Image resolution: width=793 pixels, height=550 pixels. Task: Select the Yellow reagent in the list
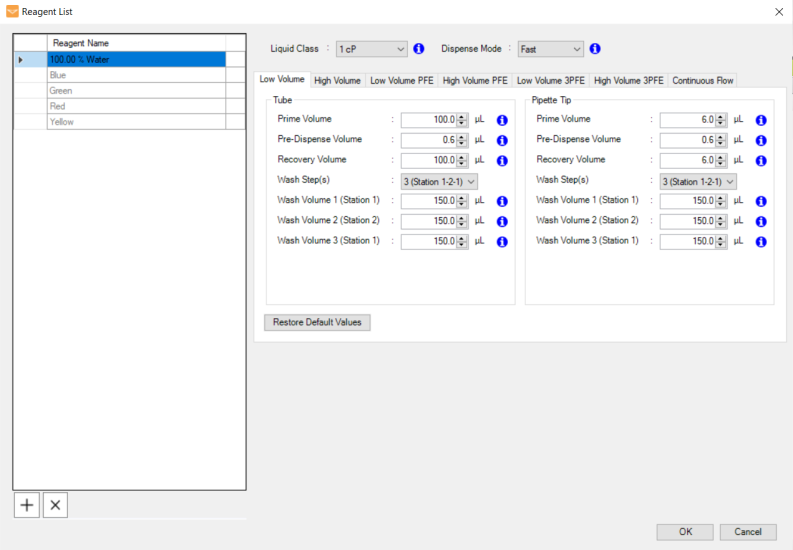[135, 122]
